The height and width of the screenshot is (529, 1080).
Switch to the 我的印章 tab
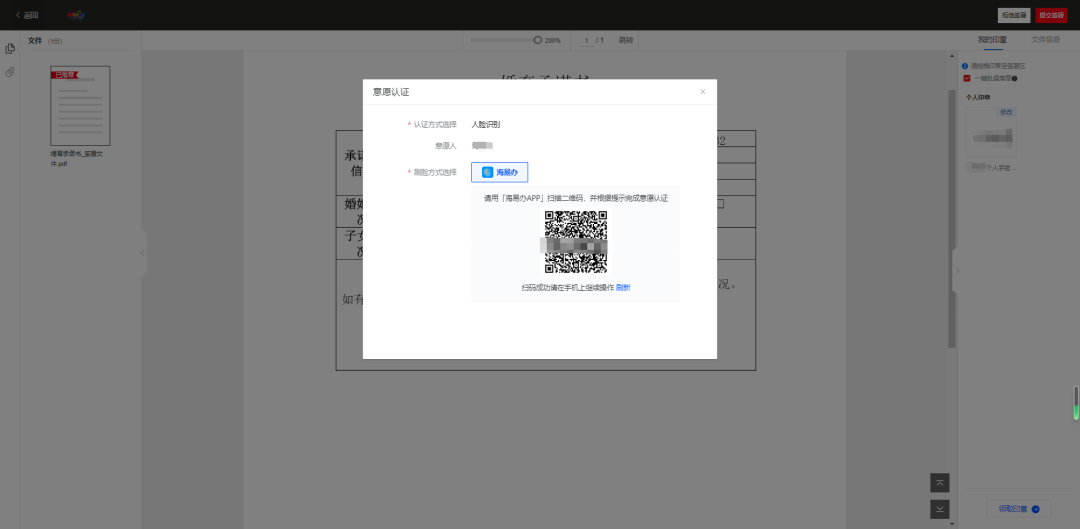pos(992,40)
